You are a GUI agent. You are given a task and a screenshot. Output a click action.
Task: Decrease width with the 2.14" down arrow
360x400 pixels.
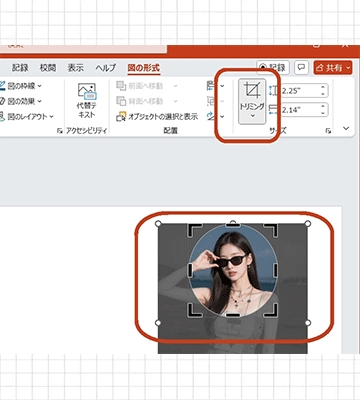(323, 113)
